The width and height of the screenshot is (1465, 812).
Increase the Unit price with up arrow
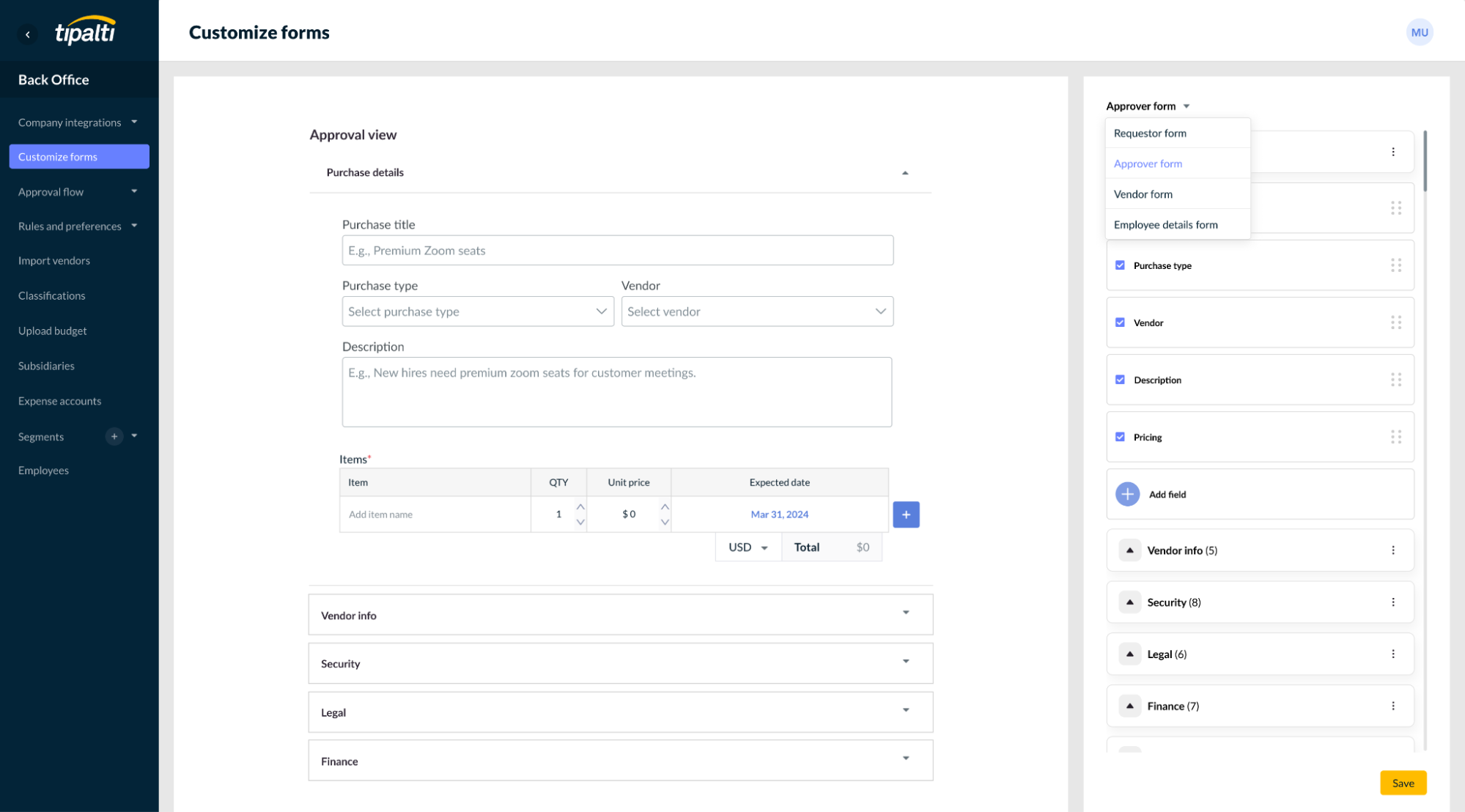click(x=665, y=506)
